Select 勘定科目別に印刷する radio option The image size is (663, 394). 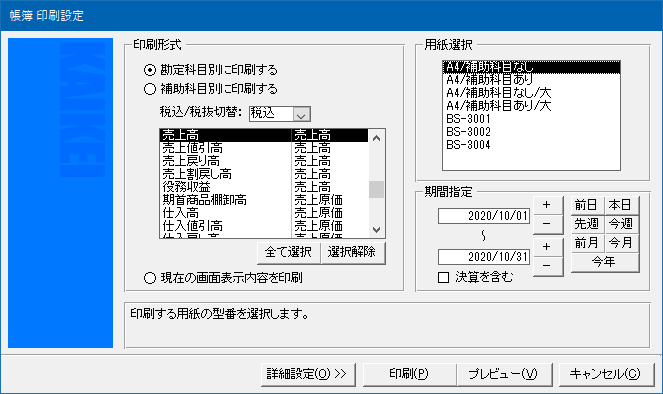pyautogui.click(x=150, y=70)
